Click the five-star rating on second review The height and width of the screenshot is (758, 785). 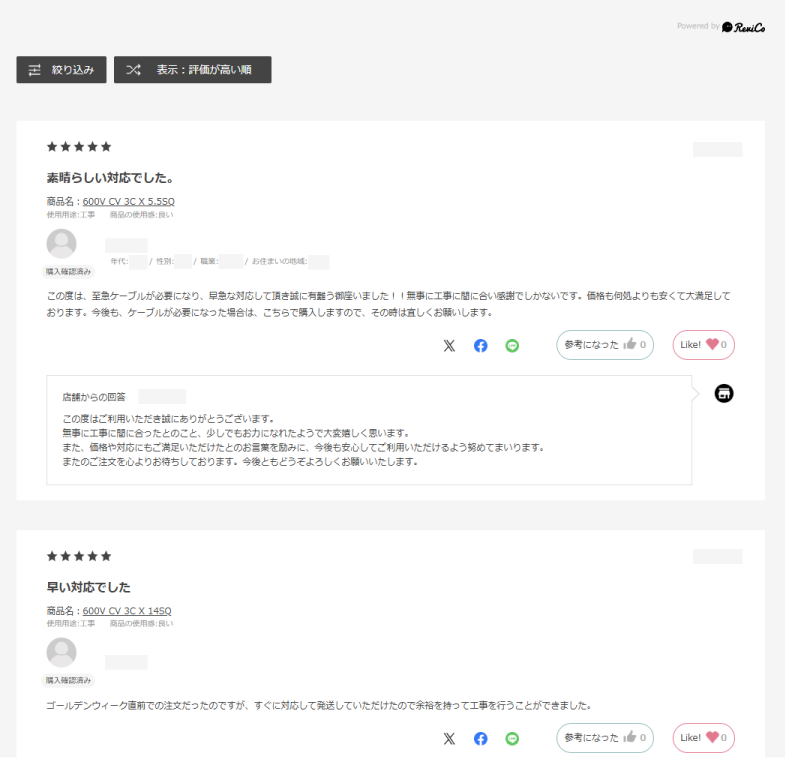[x=79, y=556]
